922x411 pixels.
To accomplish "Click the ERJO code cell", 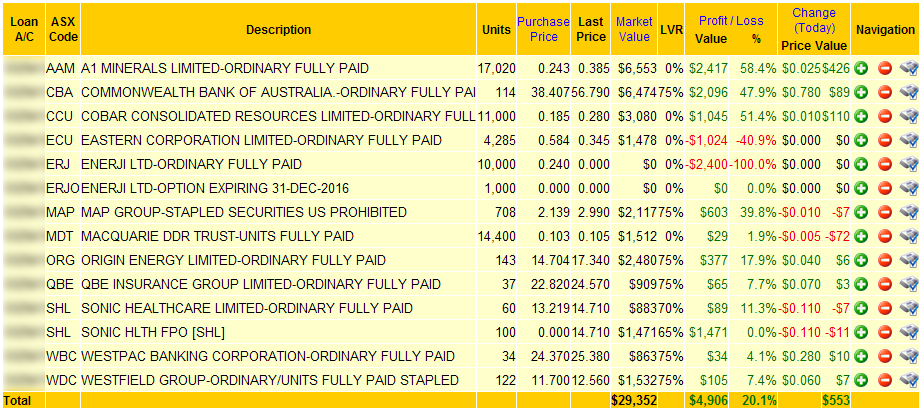I will [x=64, y=188].
